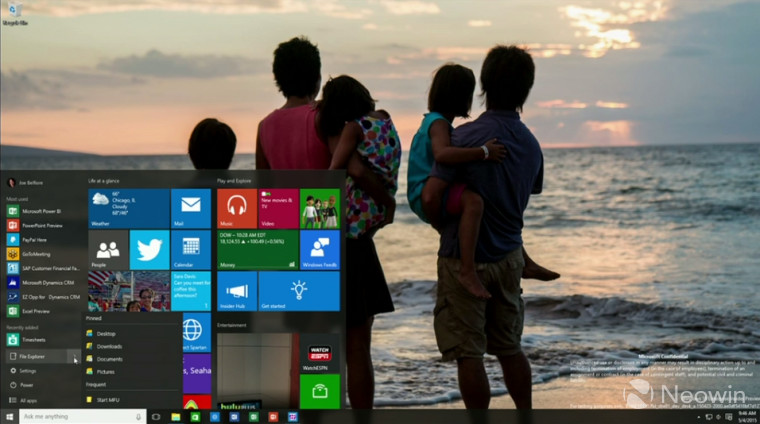Viewport: 760px width, 424px height.
Task: Launch Microsoft Power BI from most used
Action: pos(40,211)
